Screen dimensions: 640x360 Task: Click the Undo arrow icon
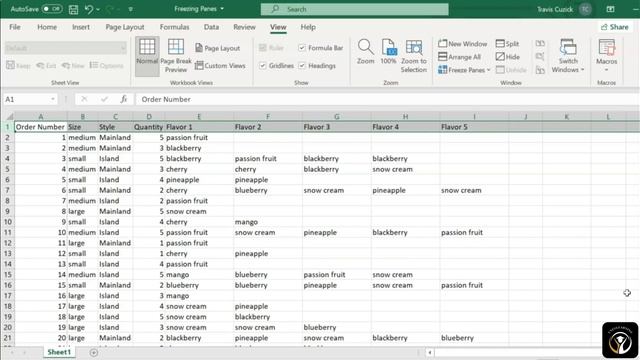coord(89,9)
